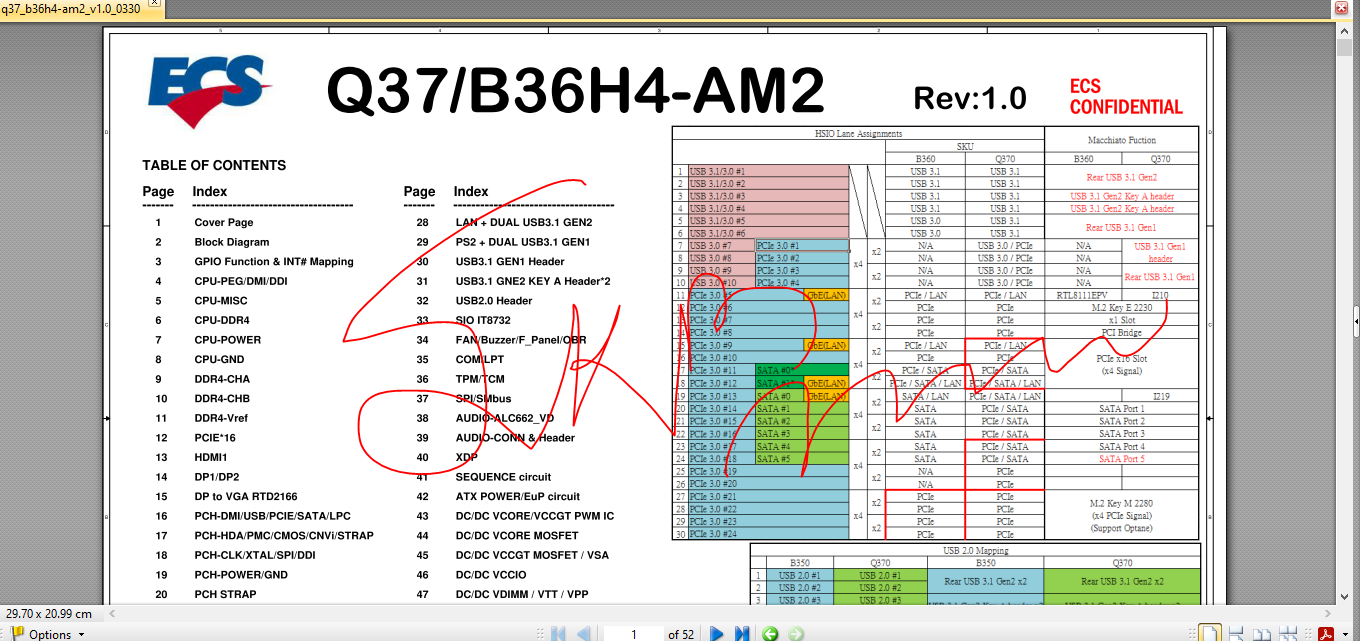Click 'PCI Bridge' table cell
The image size is (1360, 641).
click(1122, 332)
